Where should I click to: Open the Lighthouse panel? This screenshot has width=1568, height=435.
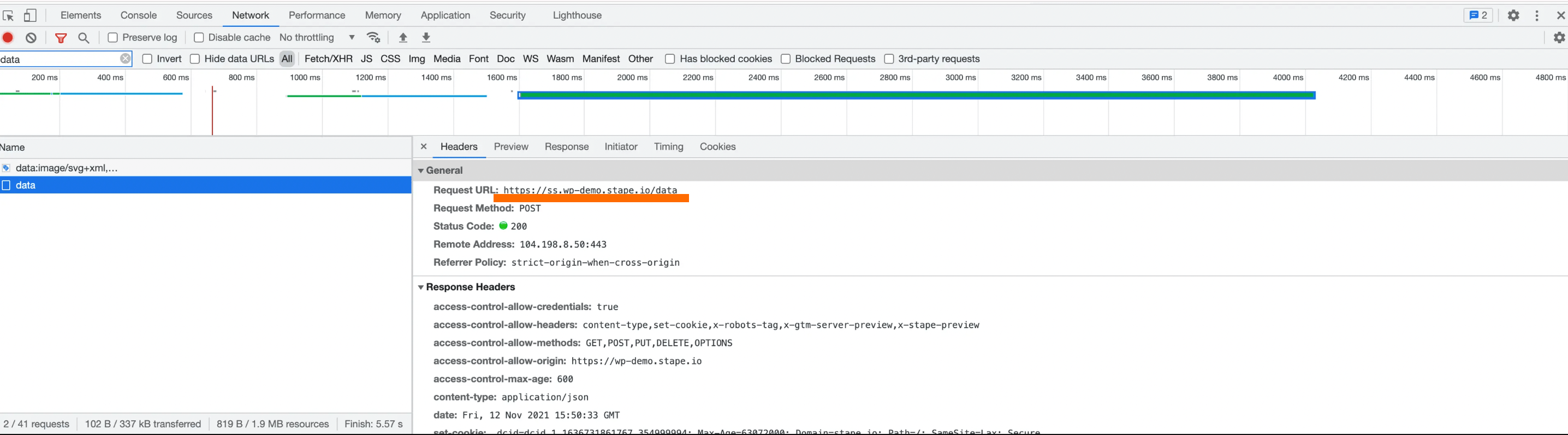coord(577,15)
